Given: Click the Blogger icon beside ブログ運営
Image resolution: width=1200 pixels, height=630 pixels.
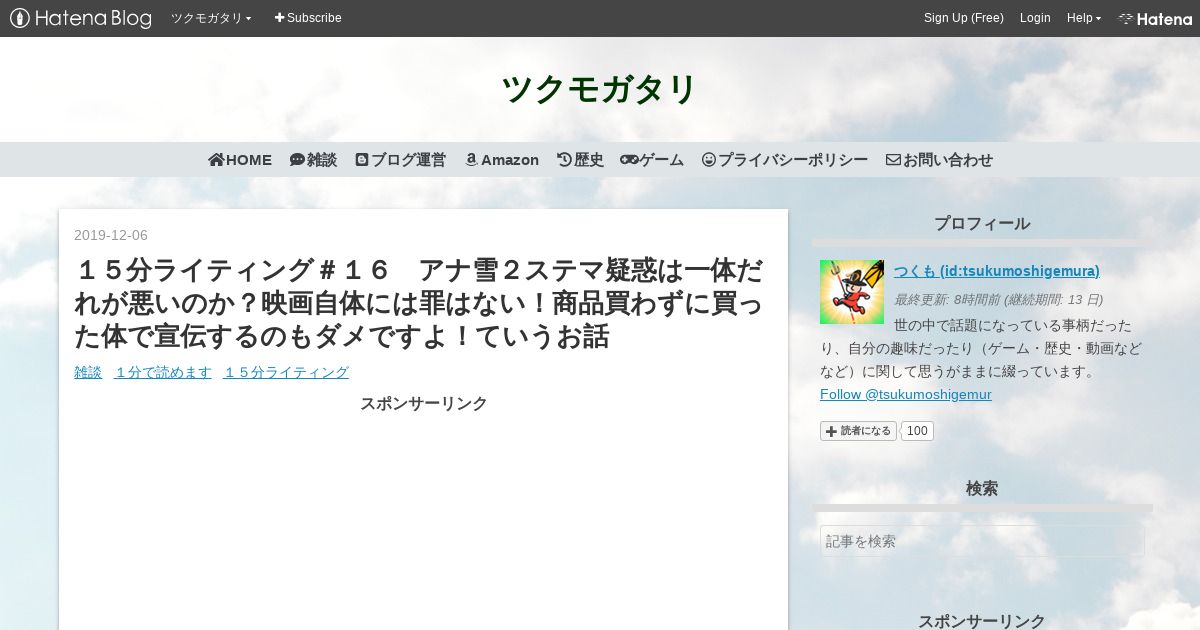Looking at the screenshot, I should [x=362, y=160].
